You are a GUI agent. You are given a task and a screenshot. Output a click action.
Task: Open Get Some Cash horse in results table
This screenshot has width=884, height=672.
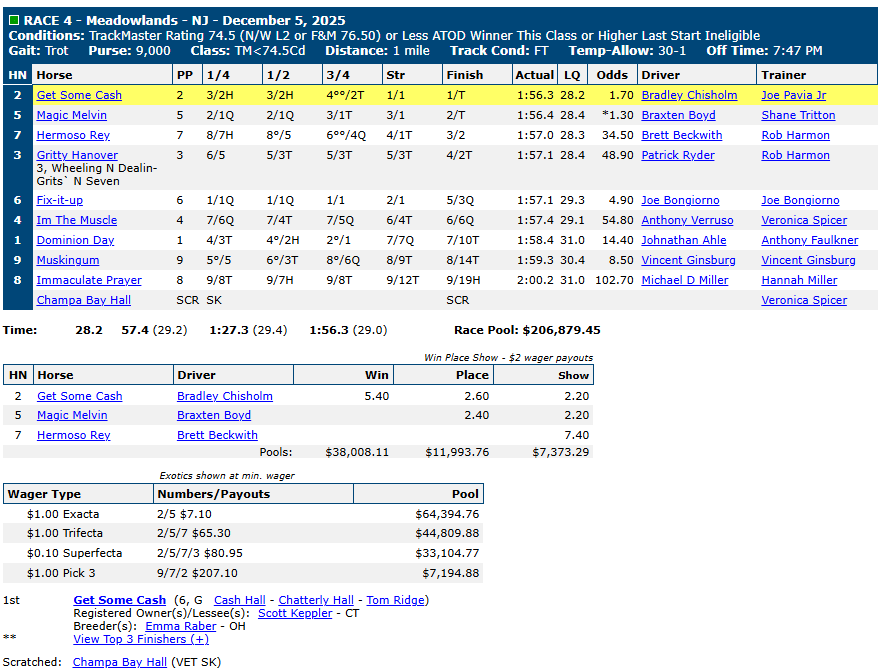(x=79, y=95)
